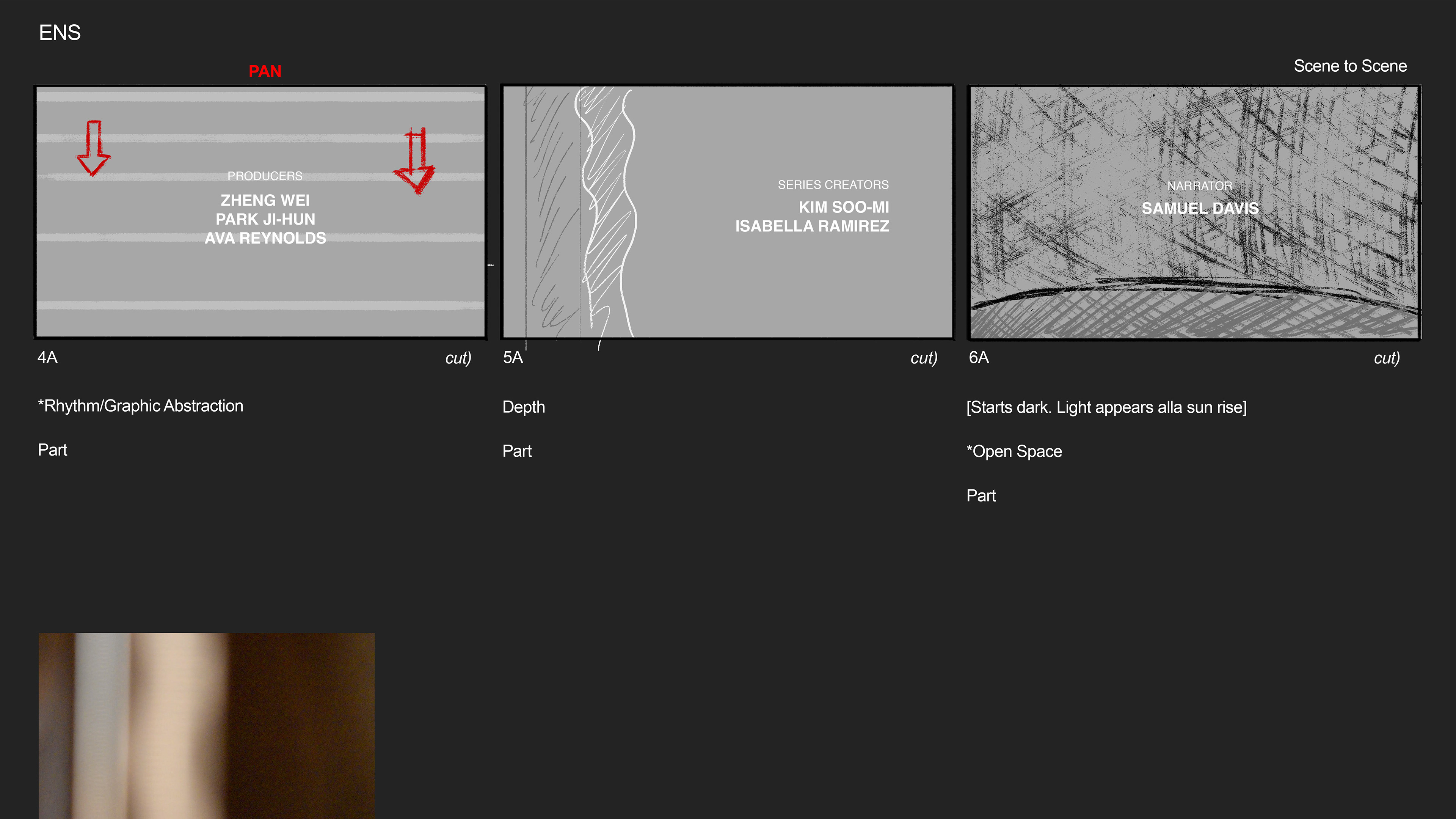Select the SERIES CREATORS heading
The image size is (1456, 819).
(833, 185)
